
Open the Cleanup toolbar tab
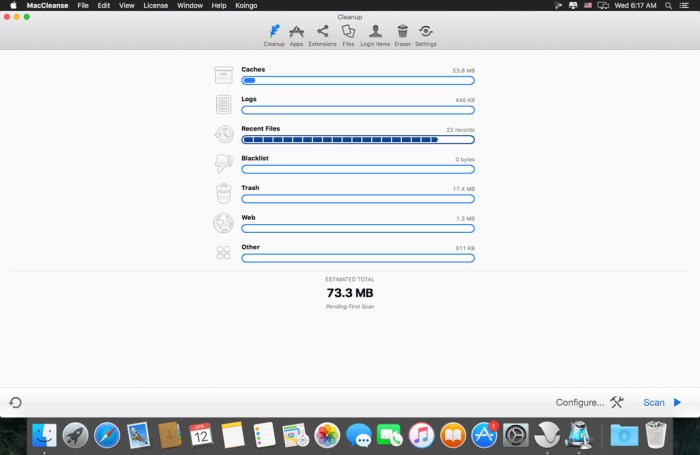(274, 35)
